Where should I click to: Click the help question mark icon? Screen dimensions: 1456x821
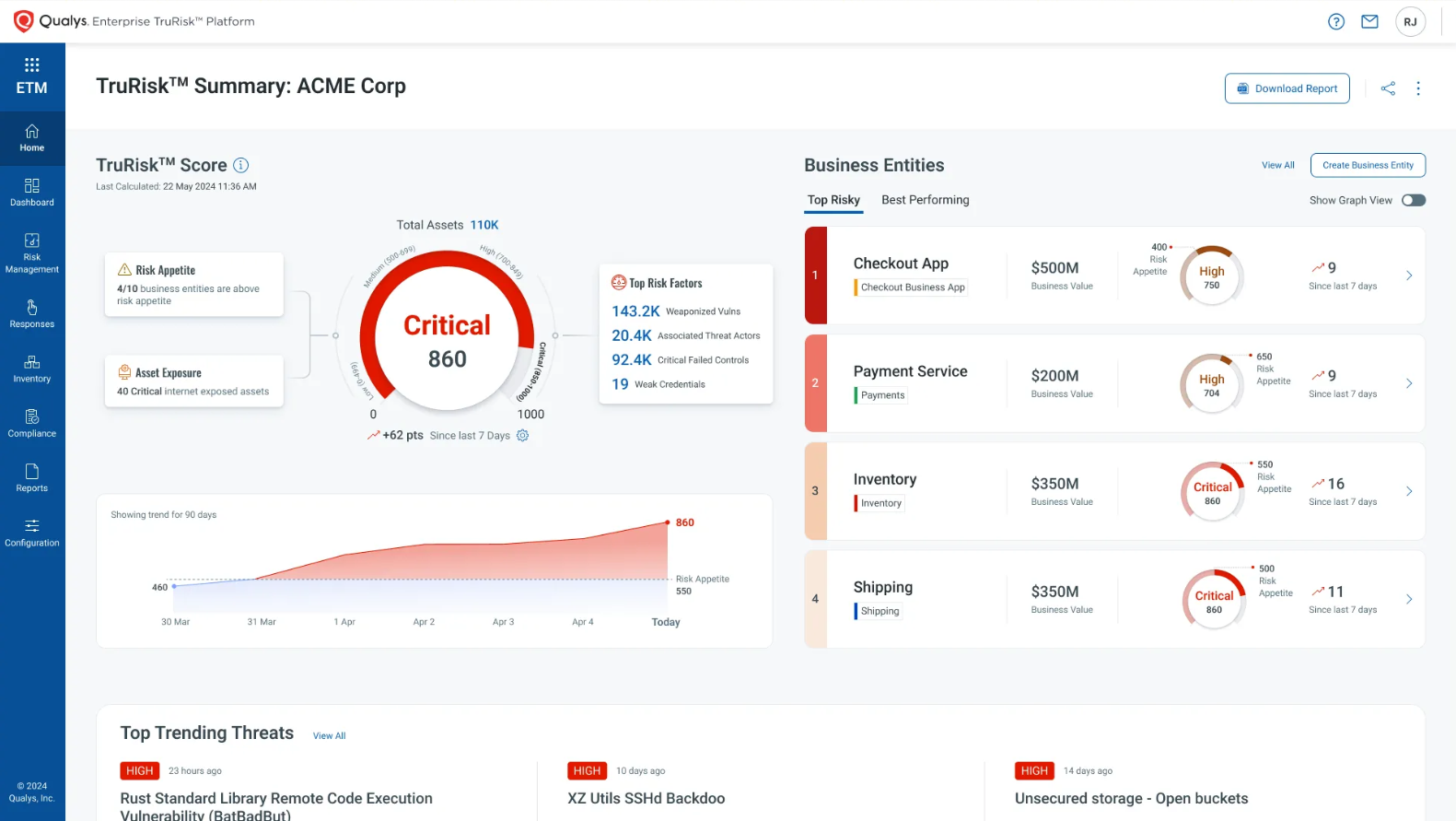tap(1335, 22)
